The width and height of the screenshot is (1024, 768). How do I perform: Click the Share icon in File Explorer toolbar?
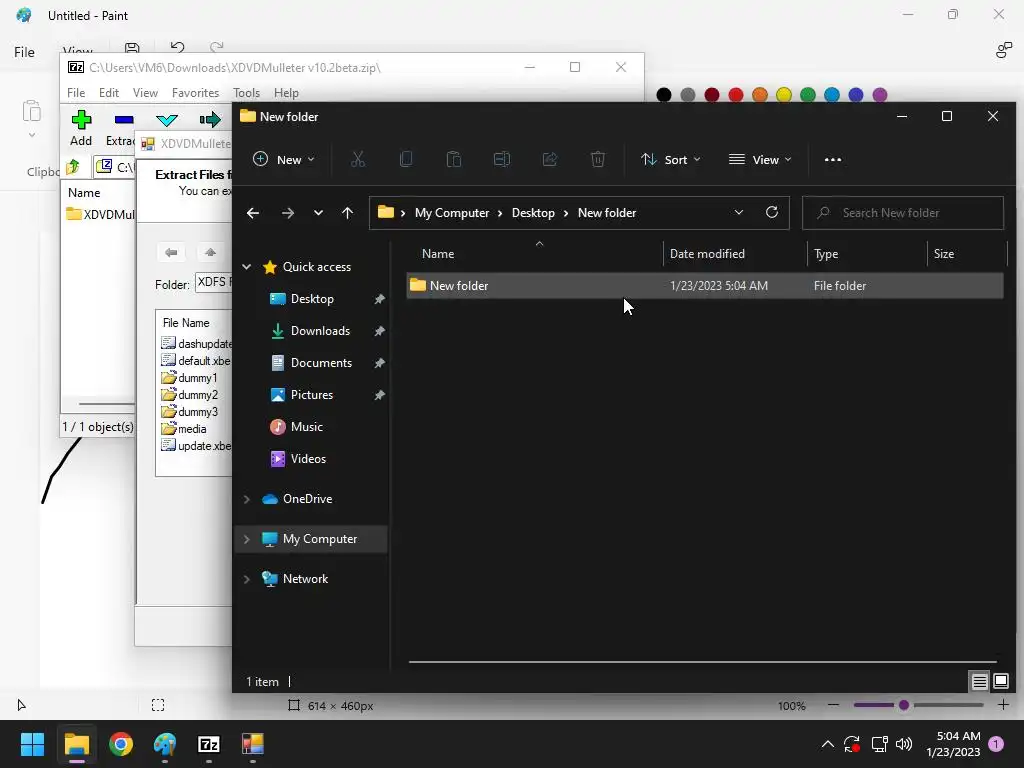click(550, 159)
